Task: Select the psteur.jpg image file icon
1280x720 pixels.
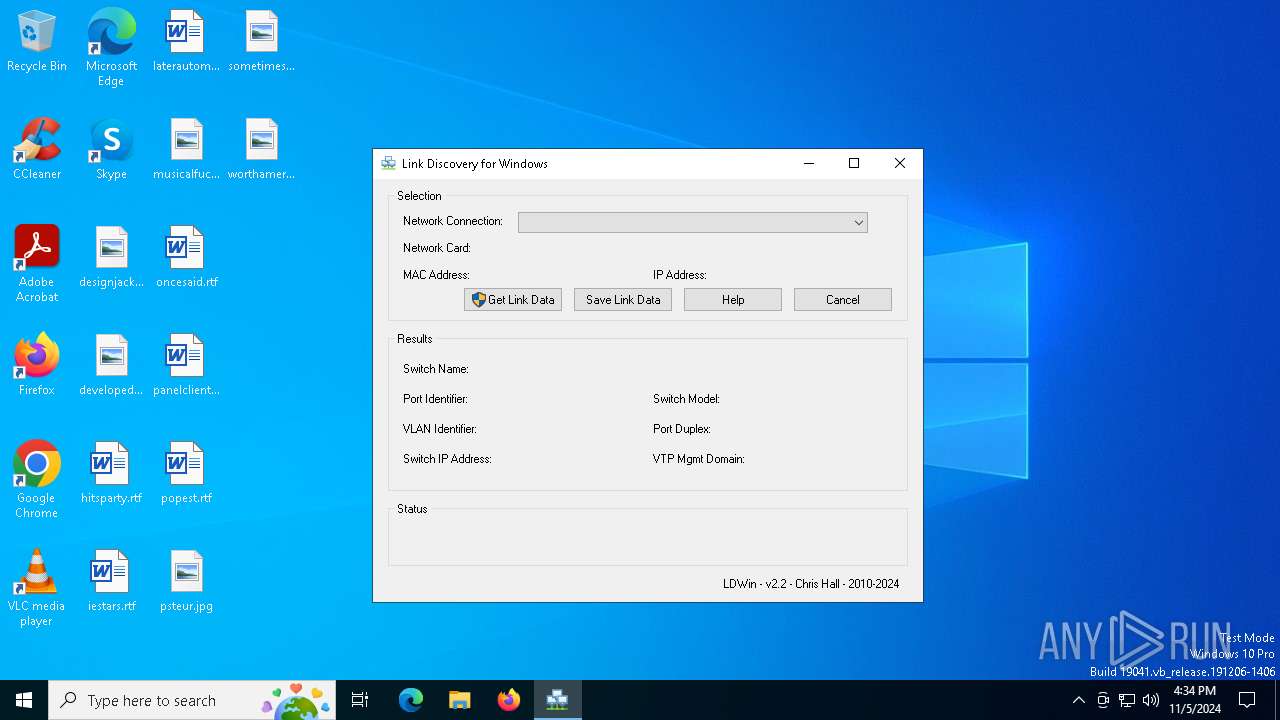Action: tap(186, 582)
